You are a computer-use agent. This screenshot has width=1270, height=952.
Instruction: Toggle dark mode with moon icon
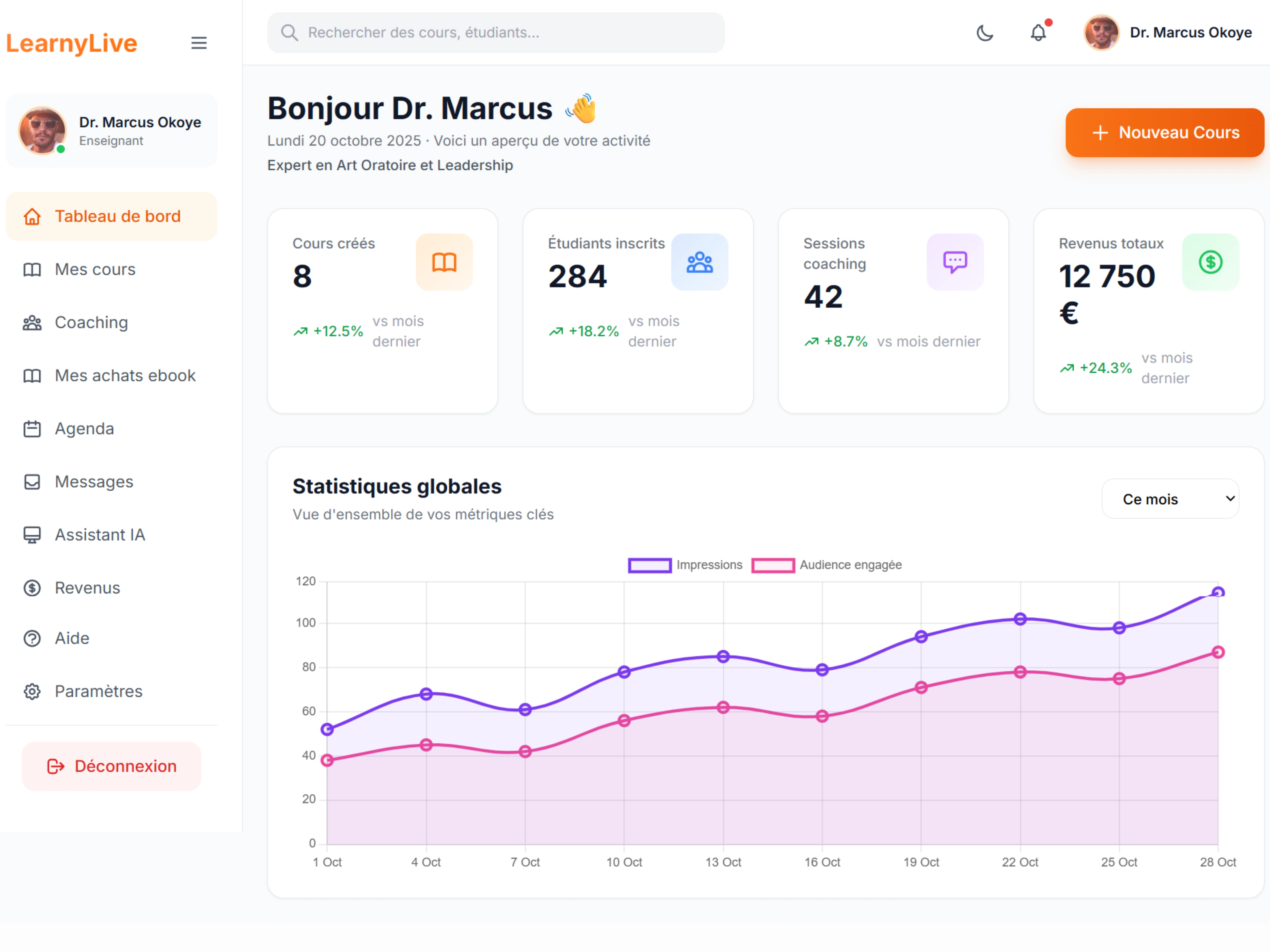[x=985, y=33]
